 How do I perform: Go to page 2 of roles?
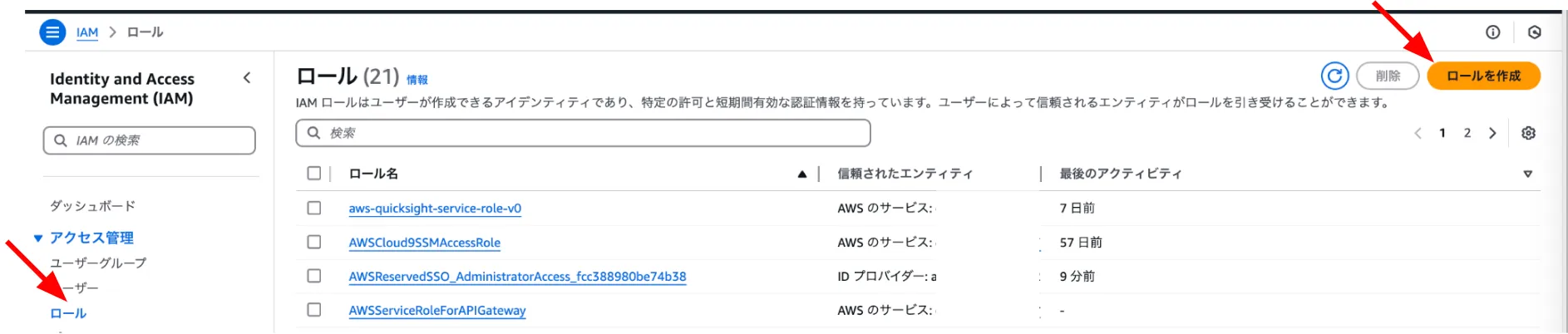point(1467,133)
